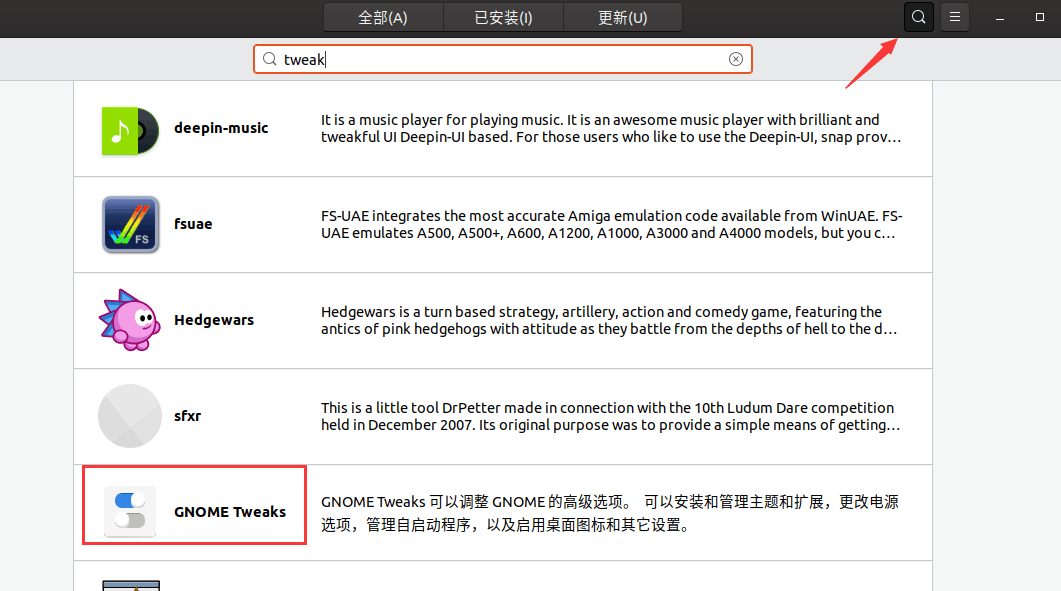Click the search magnifier button in header
Screen dimensions: 1061x591
pos(918,17)
